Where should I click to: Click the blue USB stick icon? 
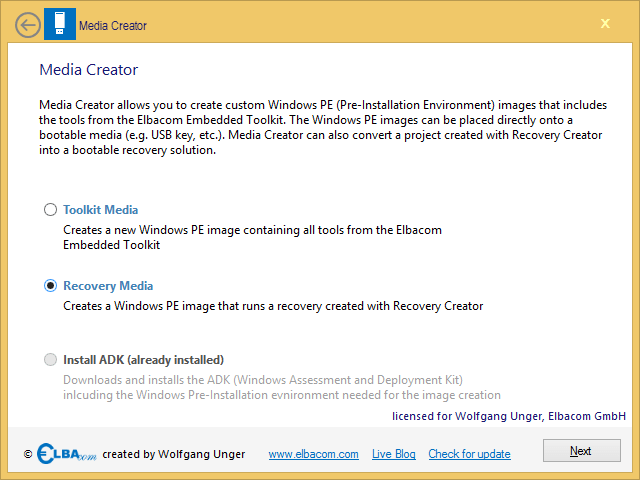[x=60, y=24]
